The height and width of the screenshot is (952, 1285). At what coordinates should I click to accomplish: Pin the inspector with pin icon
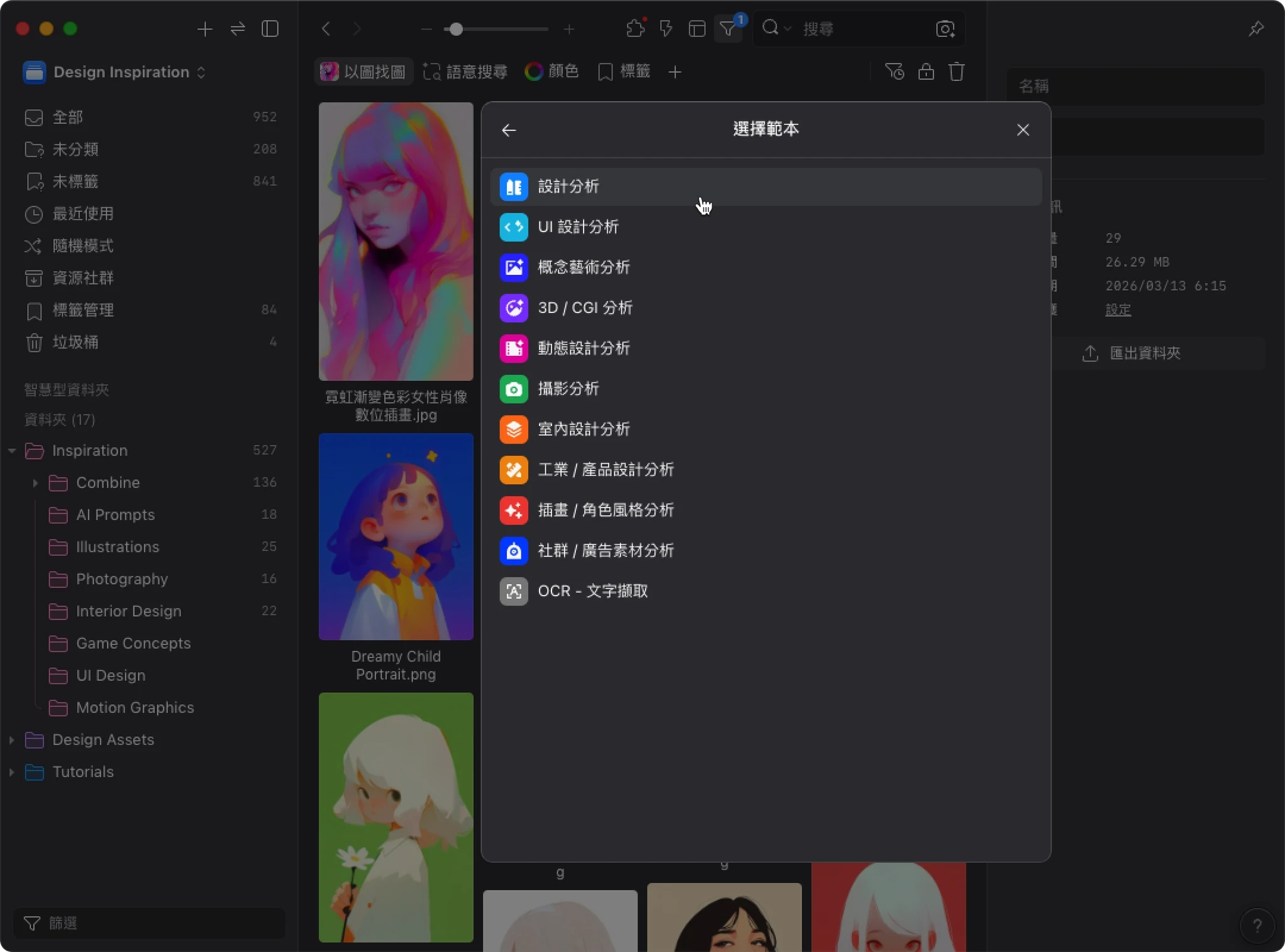click(1256, 29)
